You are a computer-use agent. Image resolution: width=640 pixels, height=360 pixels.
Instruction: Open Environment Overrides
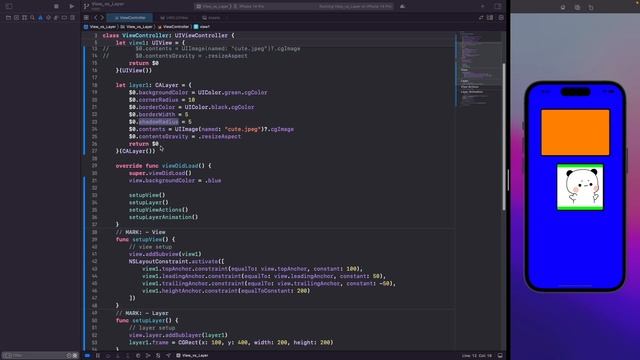click(158, 356)
